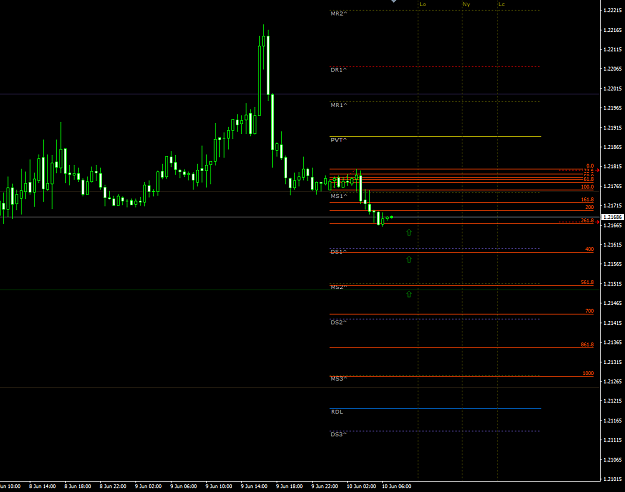Viewport: 625px width, 492px height.
Task: Click the green up arrow below the DS1 line
Action: [x=409, y=260]
